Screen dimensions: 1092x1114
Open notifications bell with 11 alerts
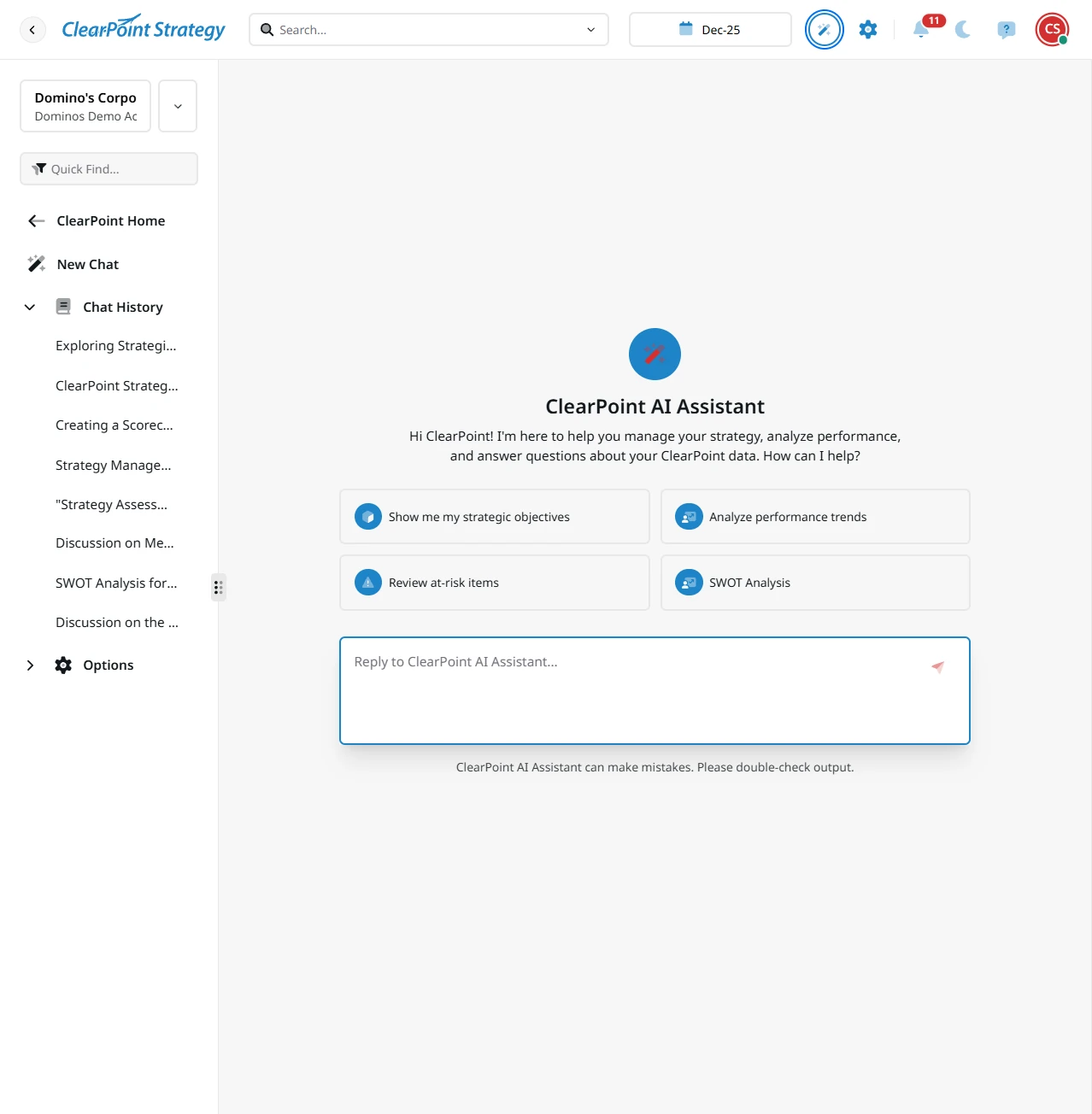923,28
